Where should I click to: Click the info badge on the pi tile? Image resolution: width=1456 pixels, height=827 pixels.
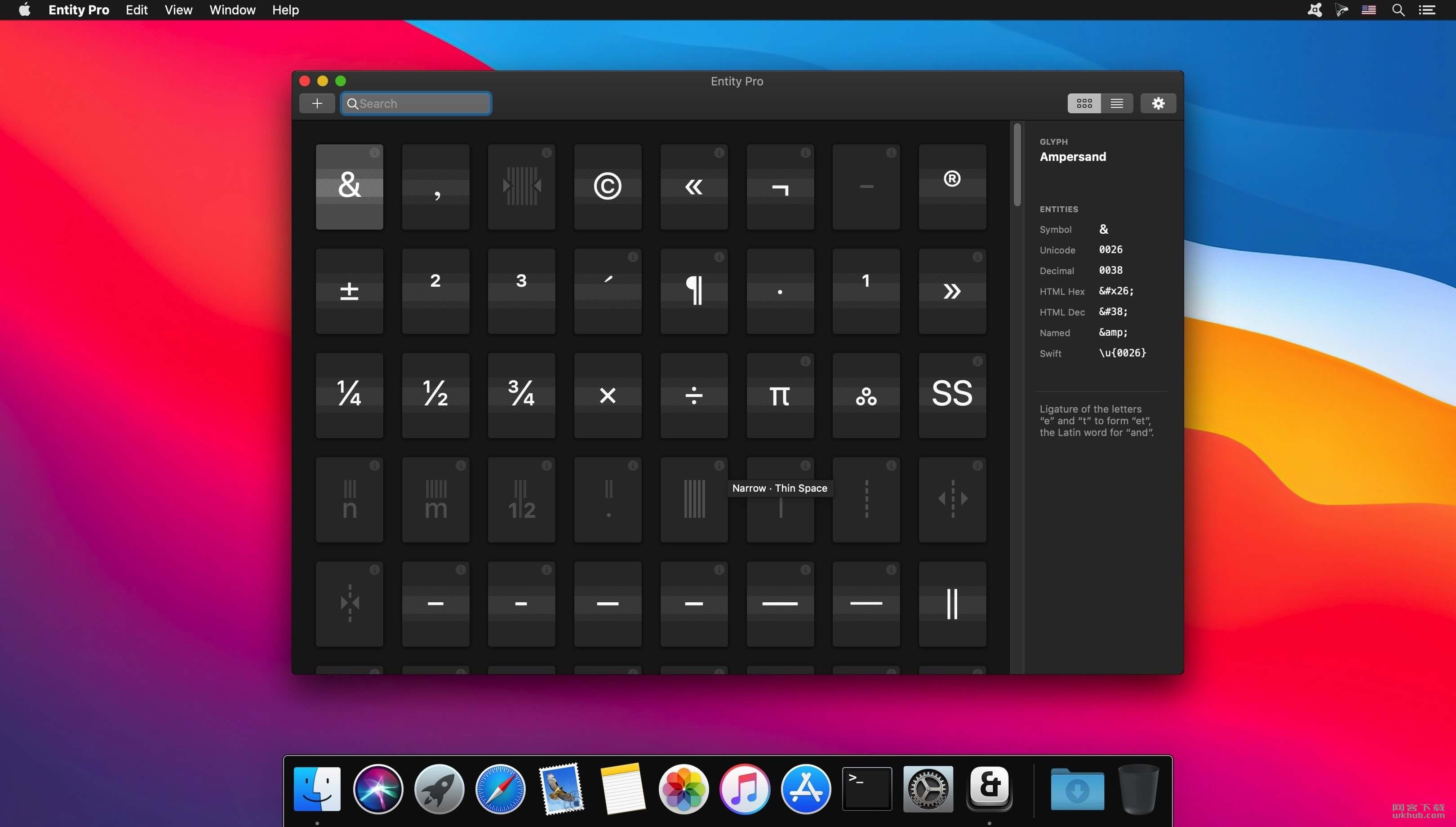pos(805,361)
